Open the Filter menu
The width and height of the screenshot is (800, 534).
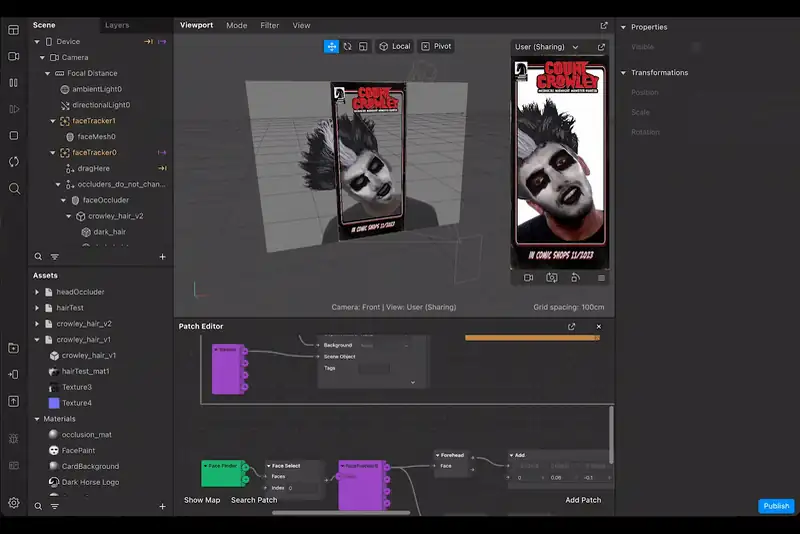269,26
